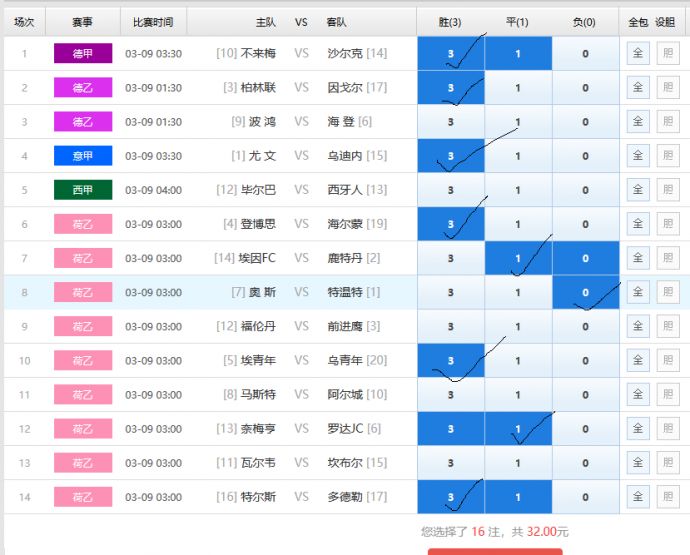690x555 pixels.
Task: Click the 意甲 league tag
Action: click(83, 156)
